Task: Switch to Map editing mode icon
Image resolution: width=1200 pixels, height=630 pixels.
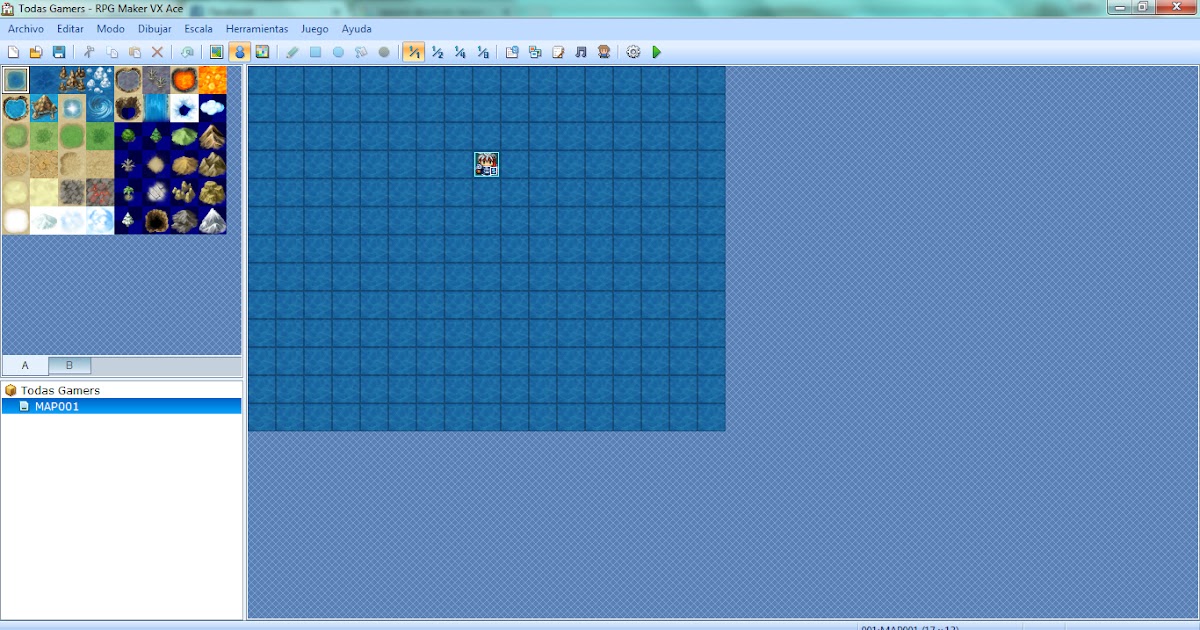Action: pos(217,52)
